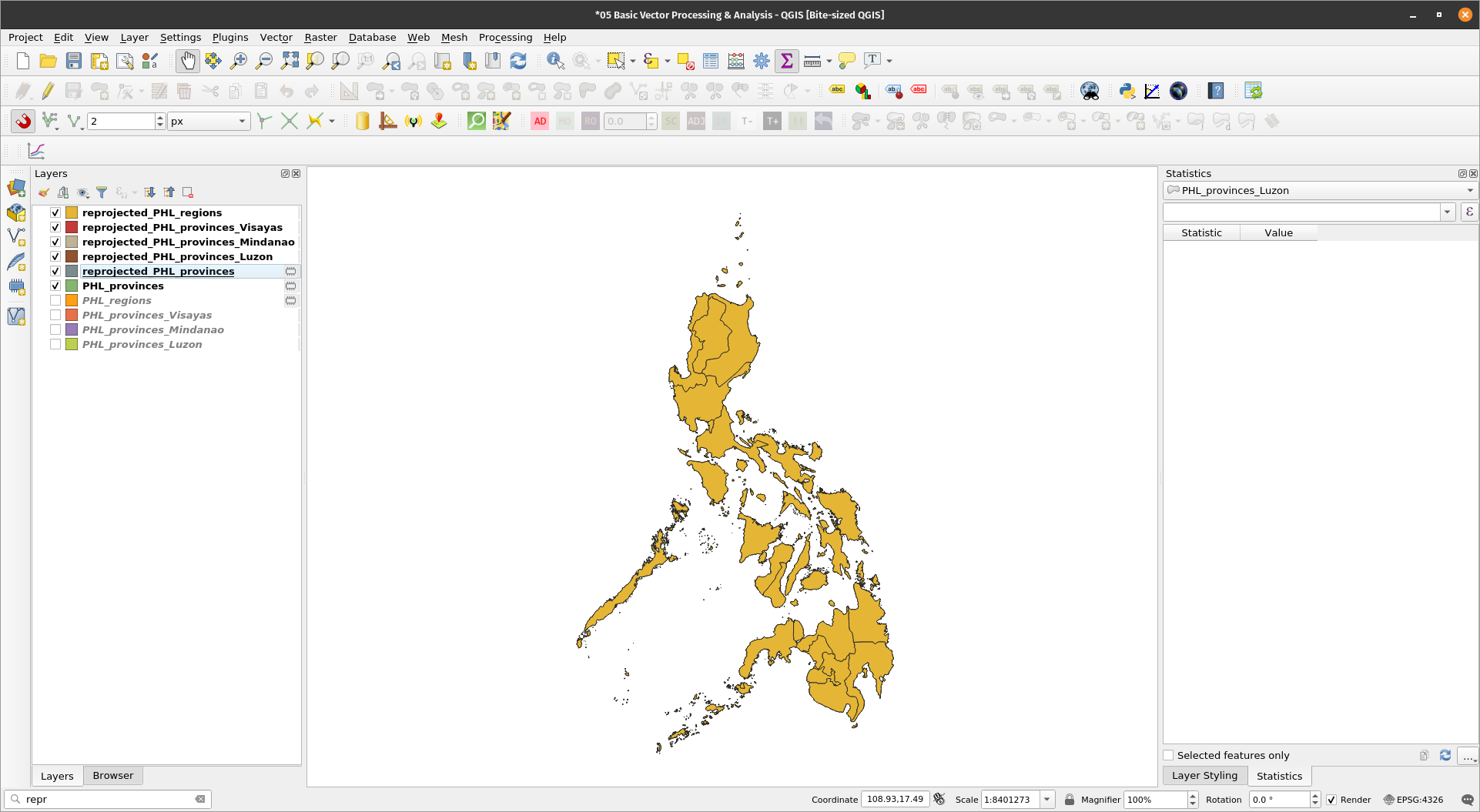Click the Save Project icon

[74, 61]
